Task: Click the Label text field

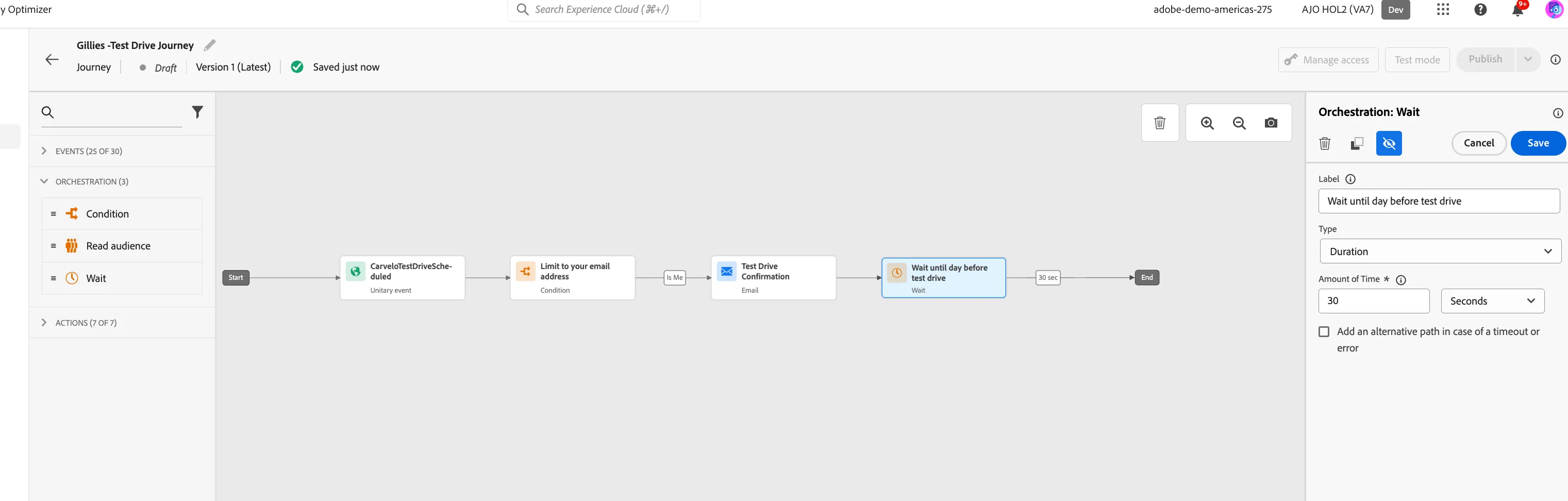Action: (x=1438, y=201)
